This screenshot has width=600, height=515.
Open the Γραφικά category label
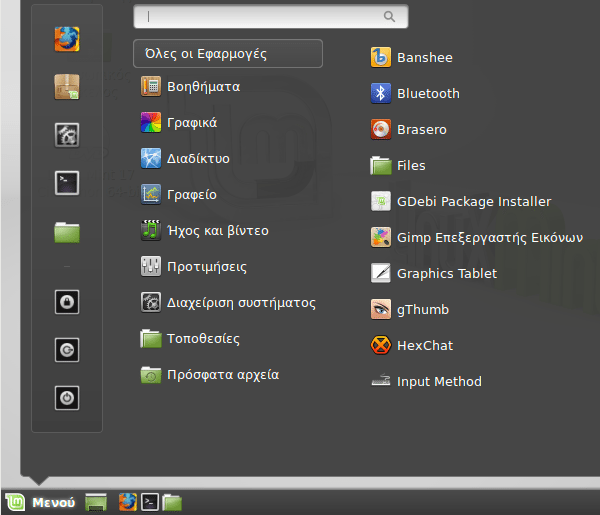[x=192, y=123]
